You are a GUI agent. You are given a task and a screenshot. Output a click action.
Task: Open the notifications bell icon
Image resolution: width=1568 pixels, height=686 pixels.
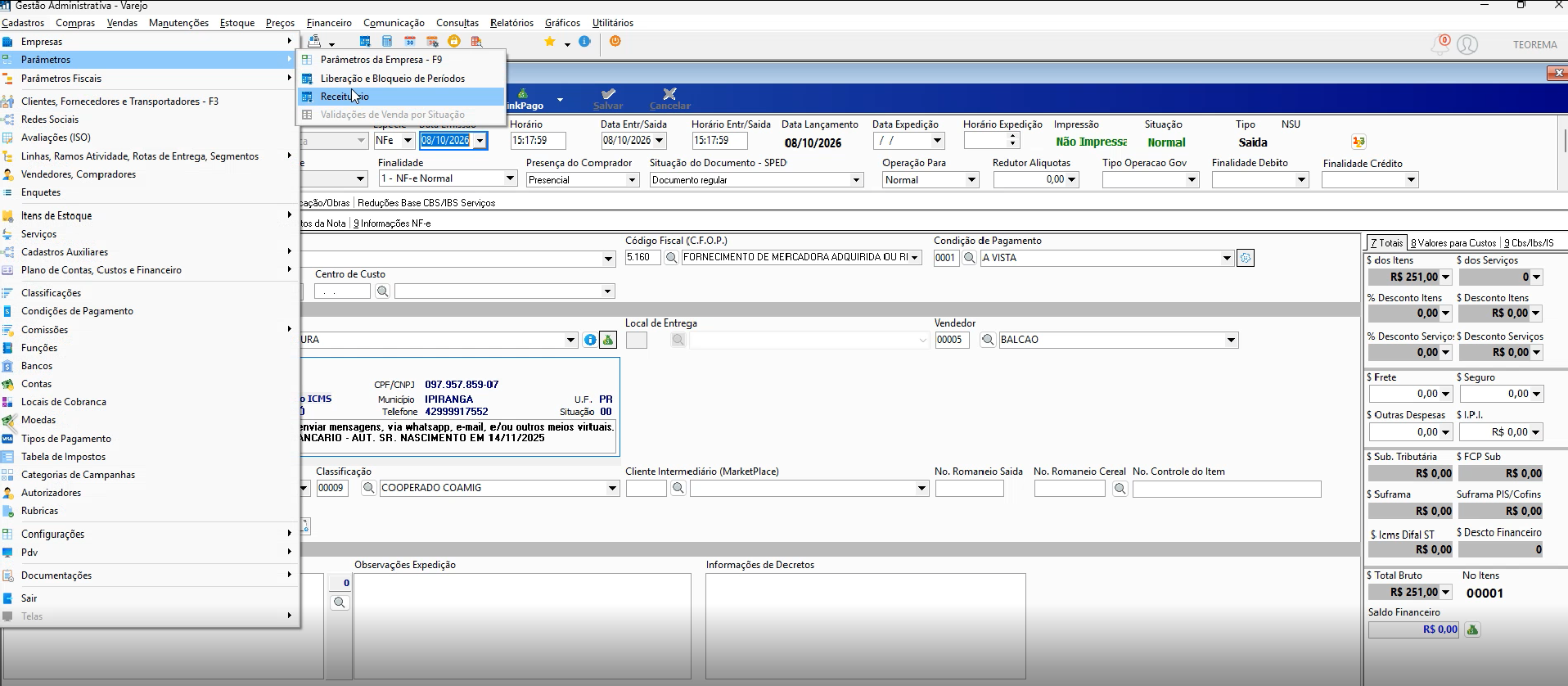coord(1440,45)
